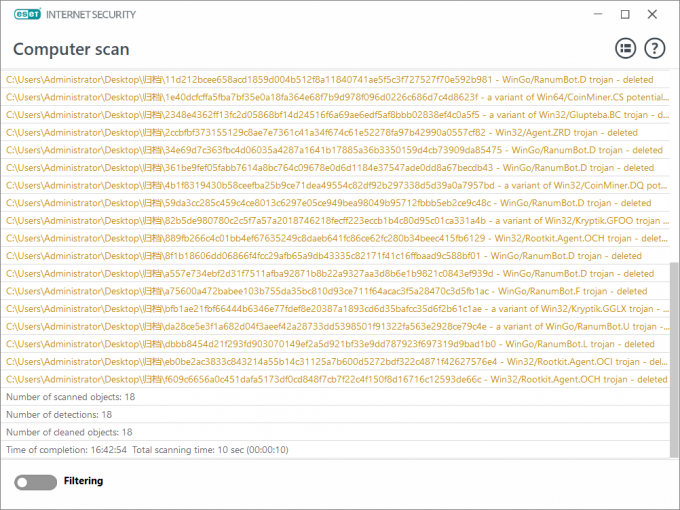Screen dimensions: 680x510
Task: Click the Number of scanned objects line
Action: 336,397
